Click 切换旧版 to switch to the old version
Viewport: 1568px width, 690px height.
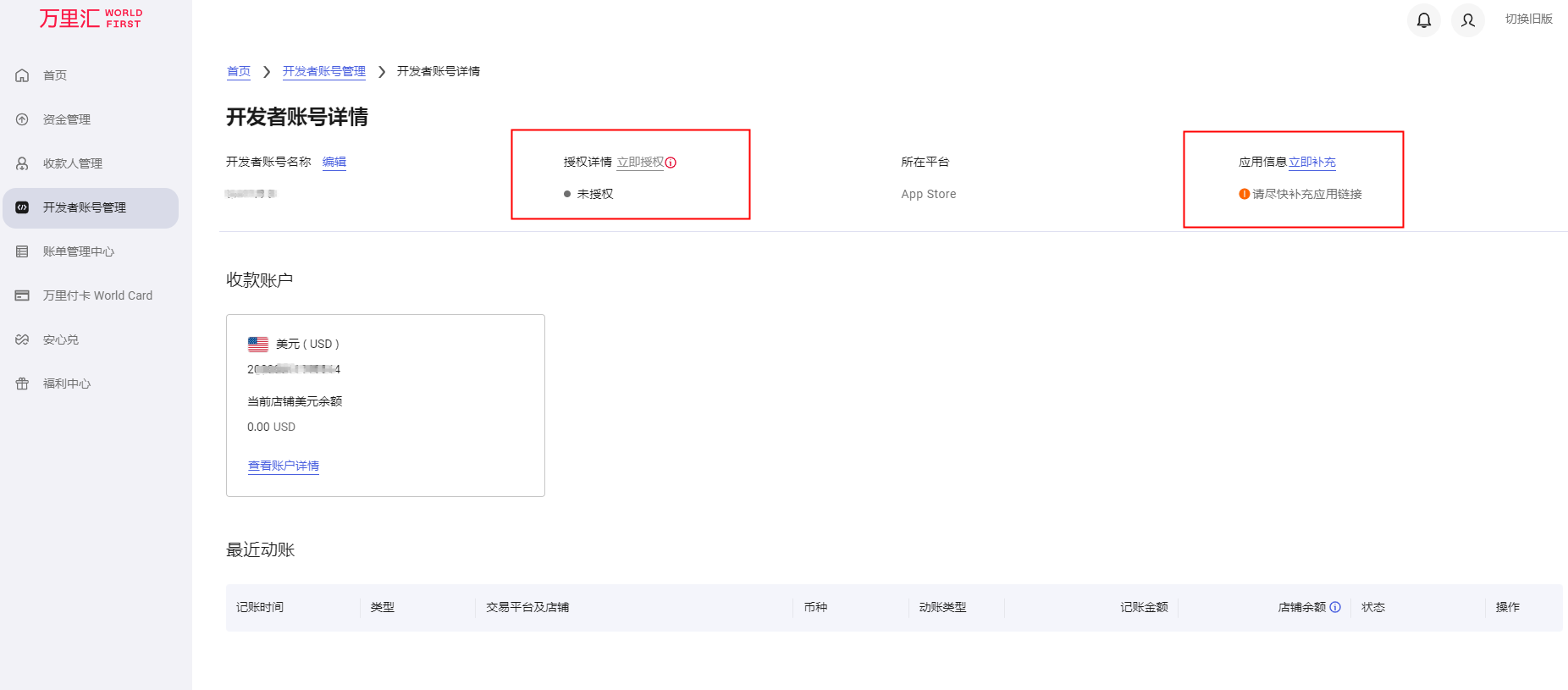[1528, 19]
